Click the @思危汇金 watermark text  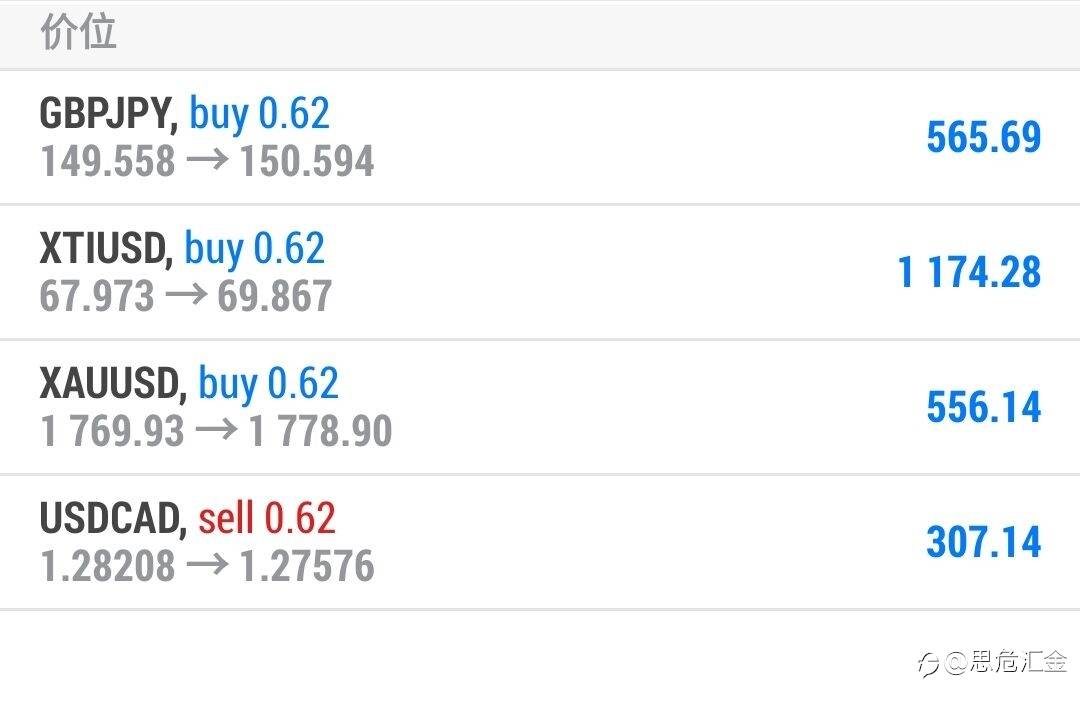click(1006, 662)
